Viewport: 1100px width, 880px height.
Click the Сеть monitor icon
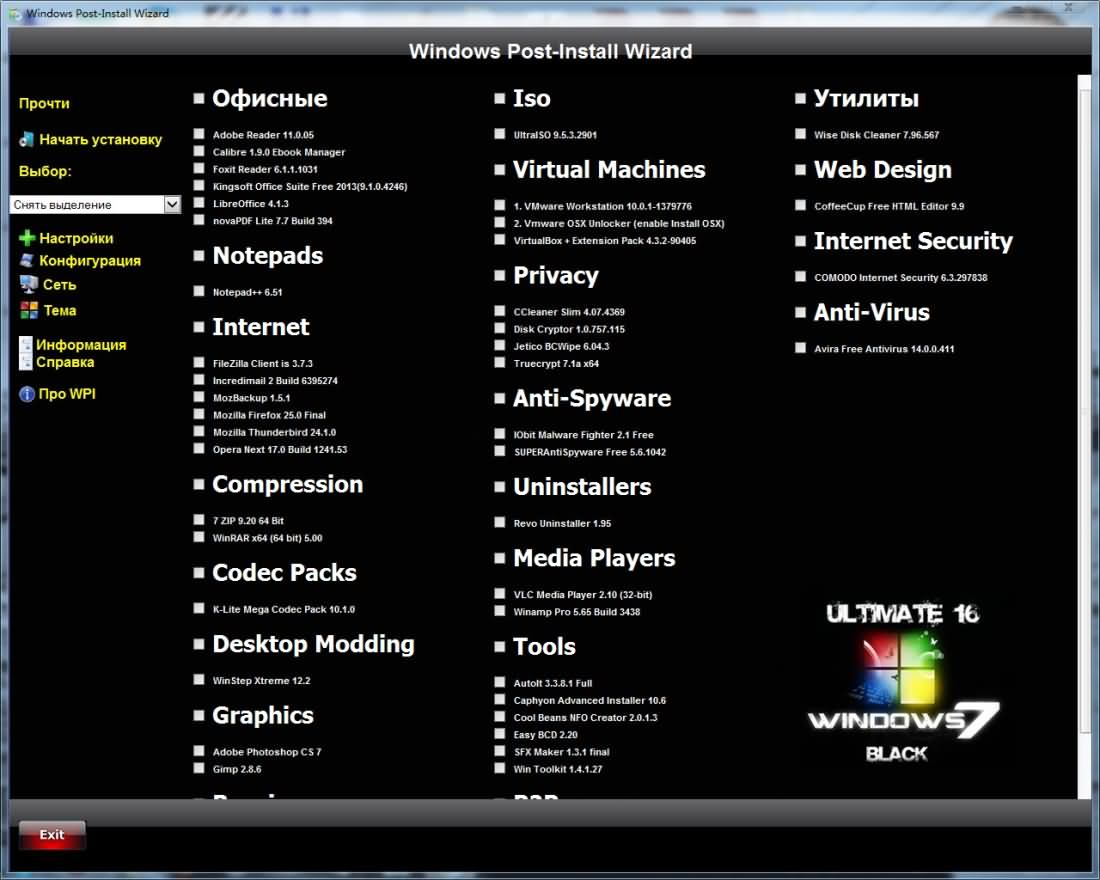click(x=29, y=284)
